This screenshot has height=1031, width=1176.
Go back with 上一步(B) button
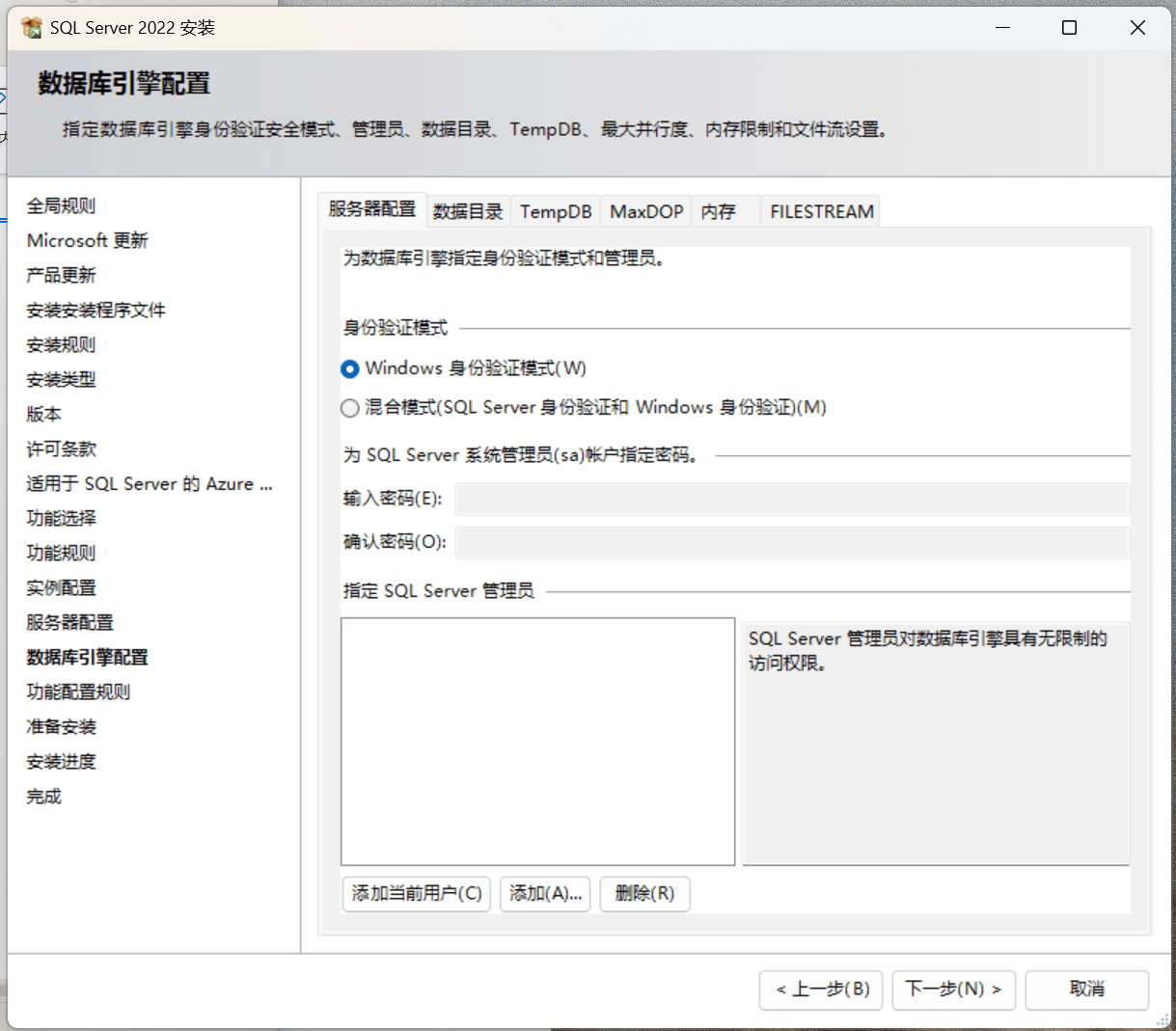821,990
